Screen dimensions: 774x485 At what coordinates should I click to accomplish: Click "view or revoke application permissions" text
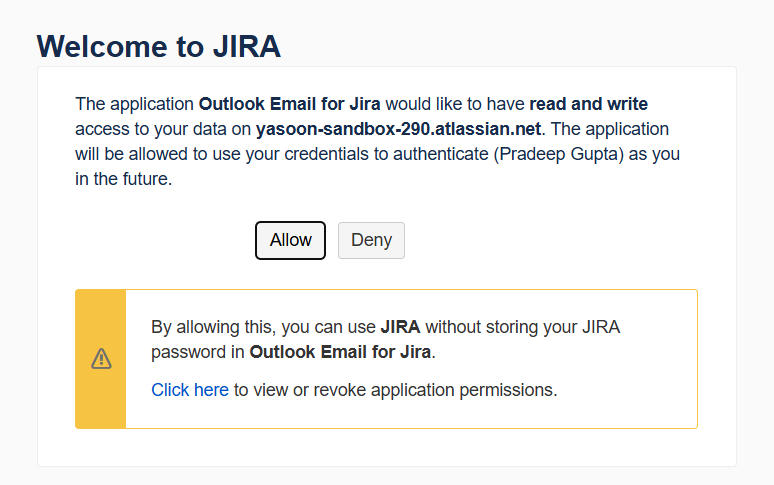tap(395, 390)
